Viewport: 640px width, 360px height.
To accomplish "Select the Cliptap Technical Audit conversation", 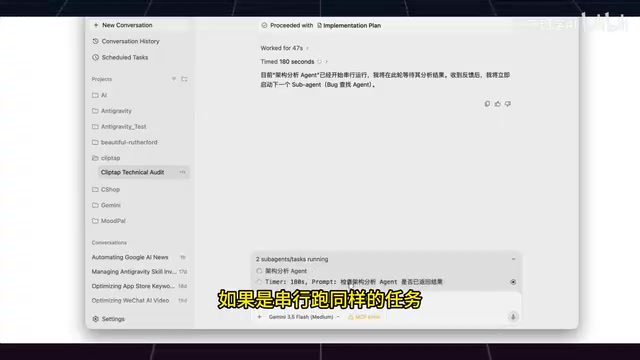I will (x=132, y=172).
